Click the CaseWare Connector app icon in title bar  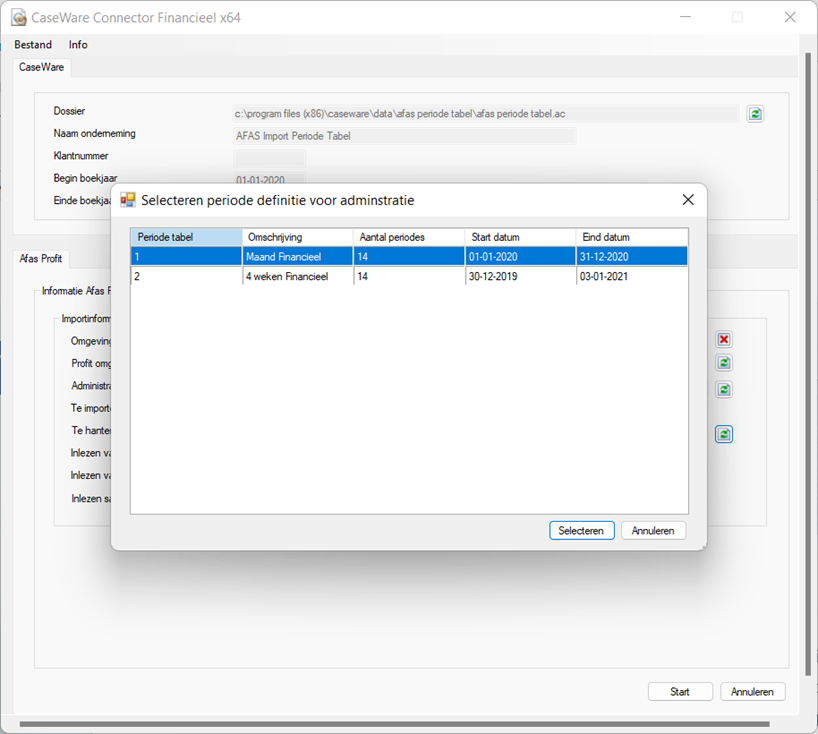[x=19, y=18]
